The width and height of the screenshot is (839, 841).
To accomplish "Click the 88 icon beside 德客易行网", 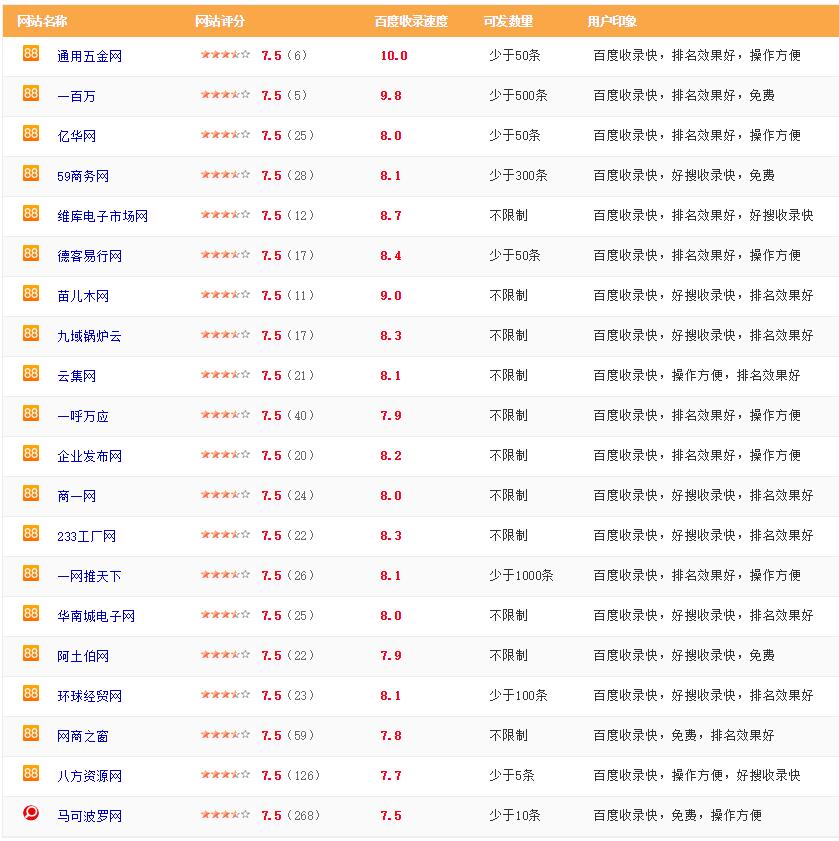I will 31,253.
